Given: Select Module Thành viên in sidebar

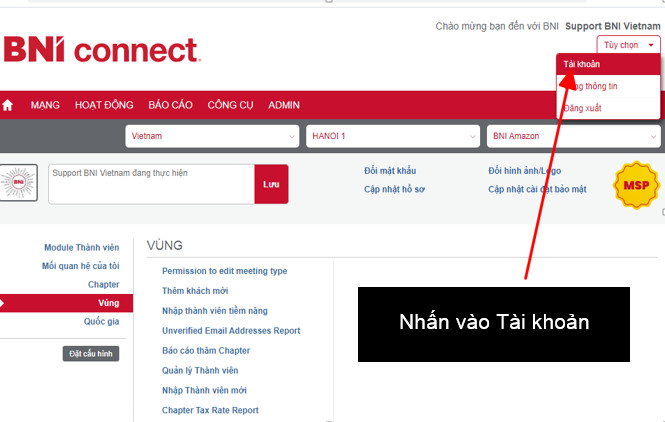Looking at the screenshot, I should (81, 248).
